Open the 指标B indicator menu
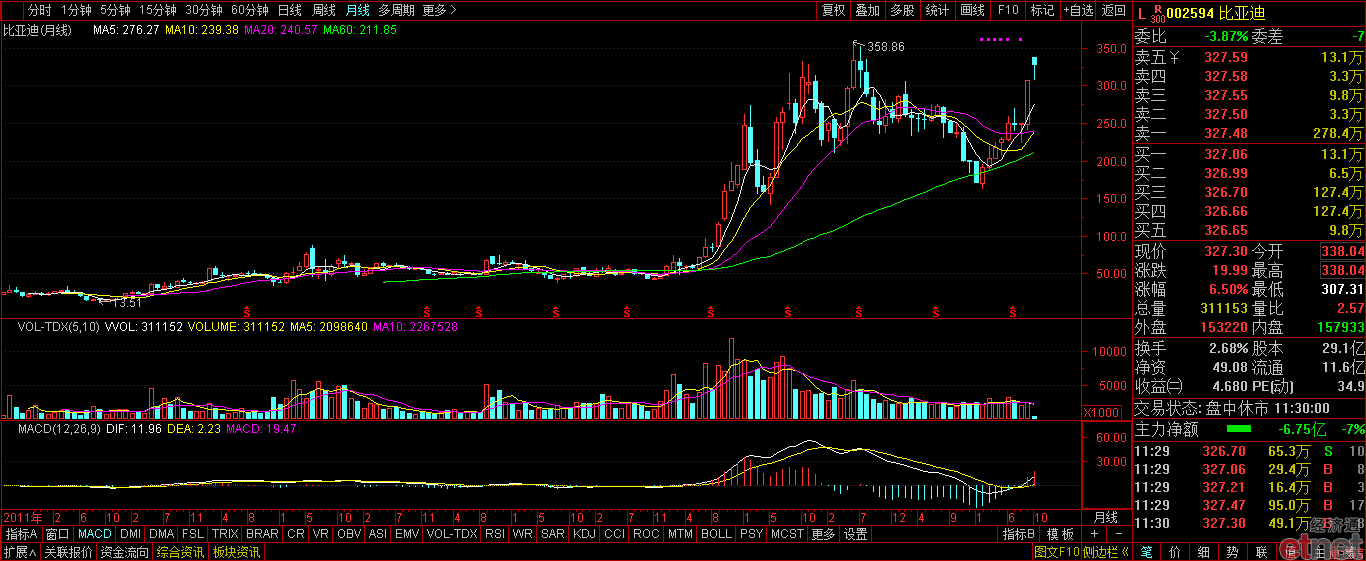This screenshot has width=1366, height=561. click(1019, 534)
